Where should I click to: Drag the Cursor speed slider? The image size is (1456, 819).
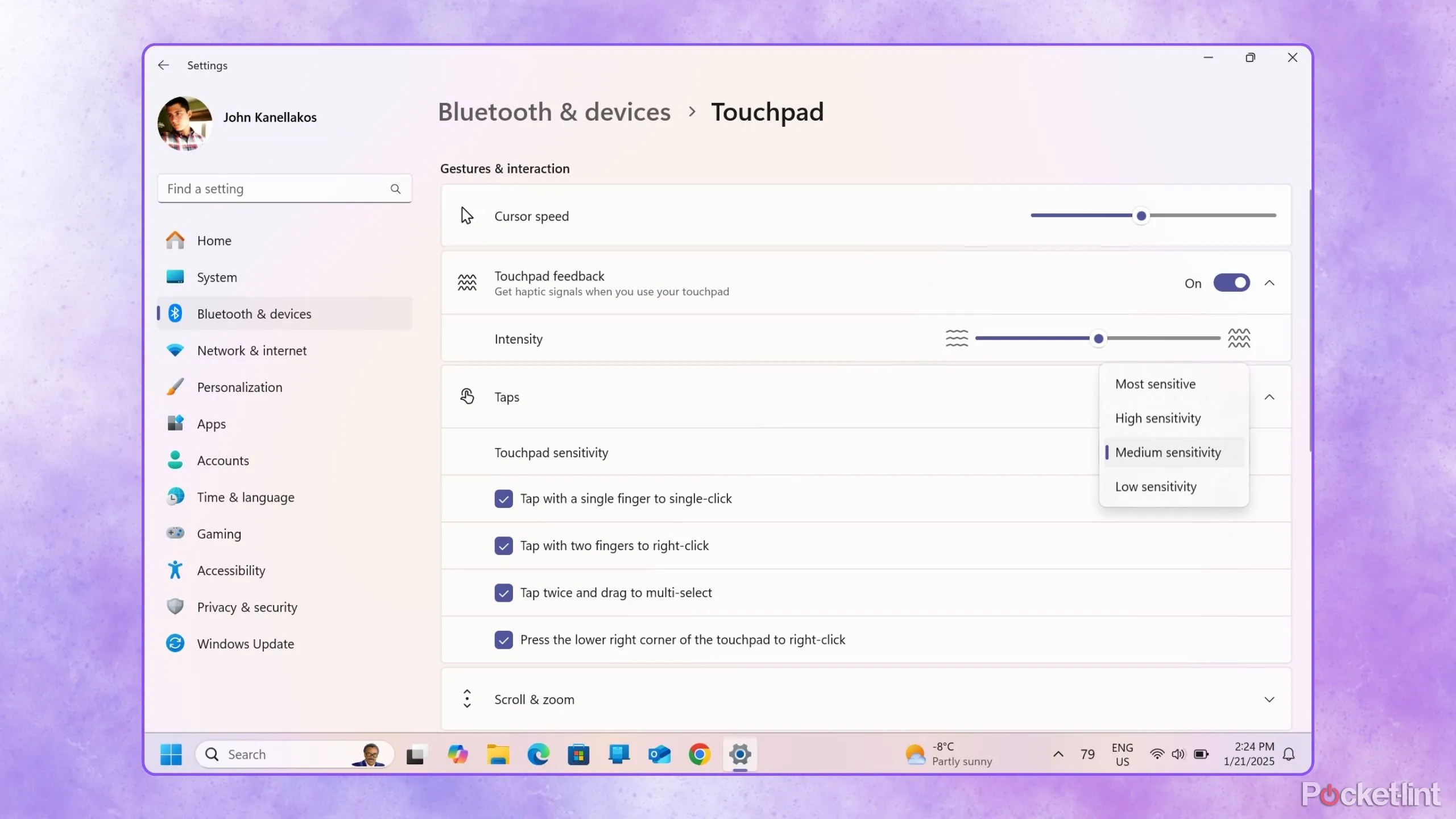1140,215
